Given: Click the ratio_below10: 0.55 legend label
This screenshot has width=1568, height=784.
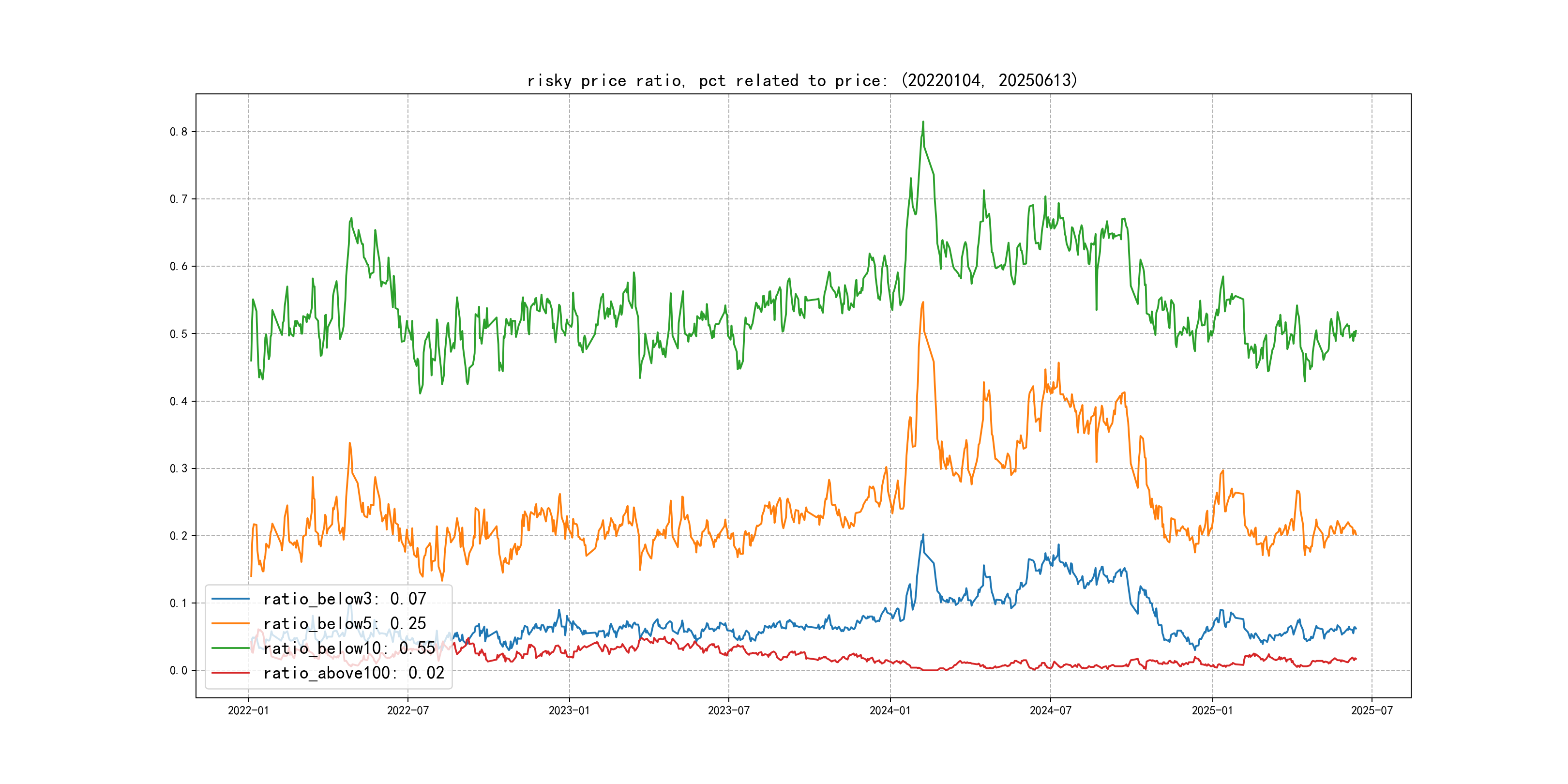Looking at the screenshot, I should 349,648.
